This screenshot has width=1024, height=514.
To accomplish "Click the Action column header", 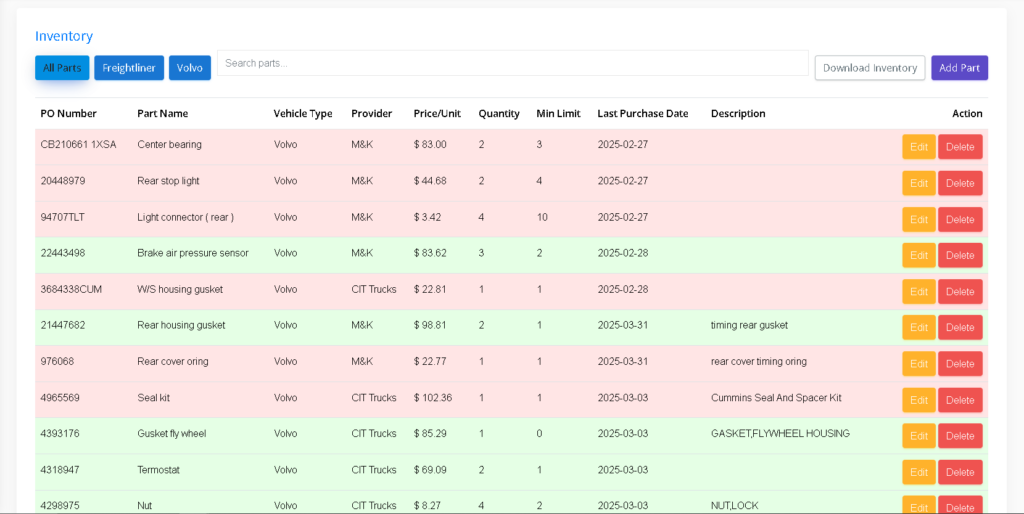I will 967,114.
